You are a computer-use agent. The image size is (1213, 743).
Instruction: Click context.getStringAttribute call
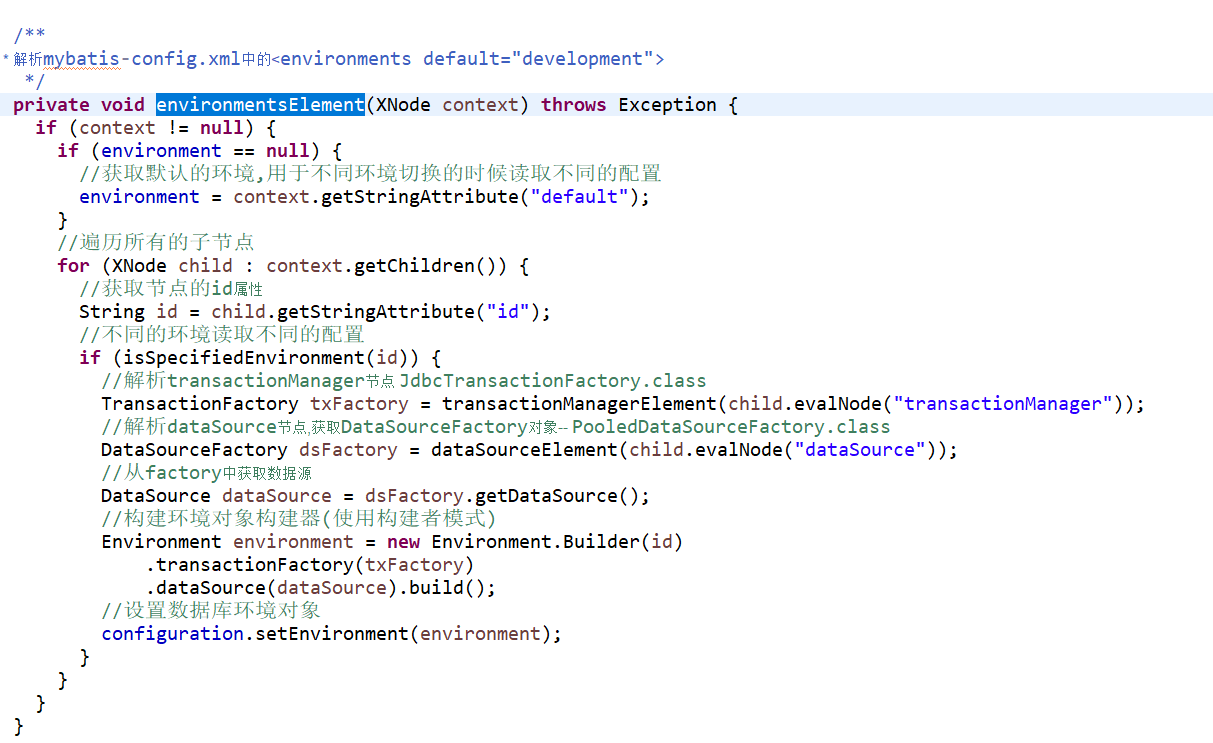[442, 197]
